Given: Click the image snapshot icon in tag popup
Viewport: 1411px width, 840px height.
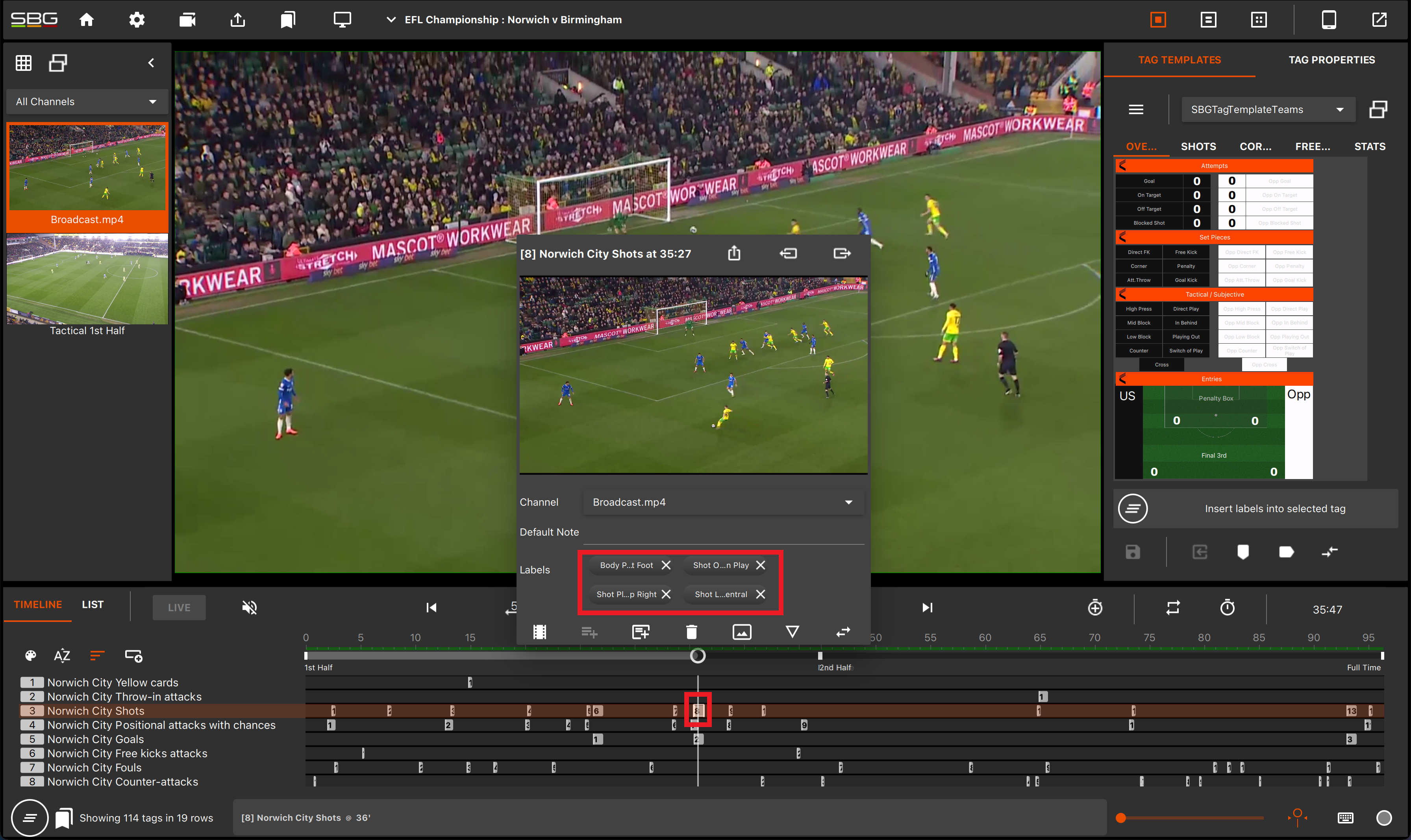Looking at the screenshot, I should tap(741, 632).
